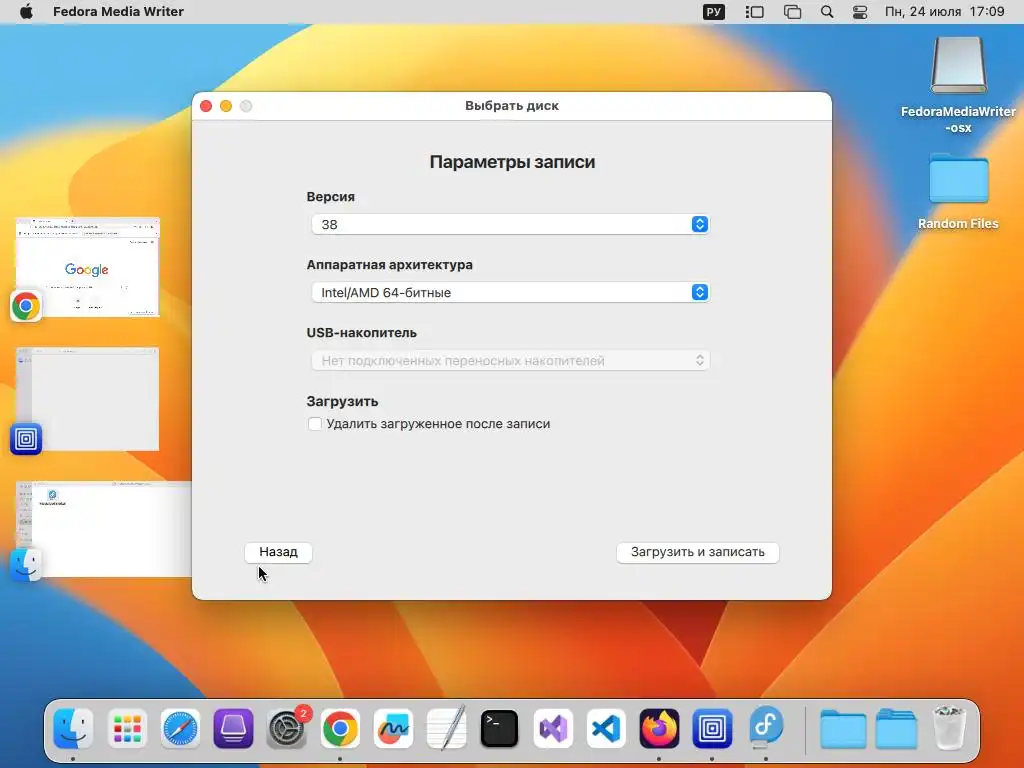Minimize the Выбрать диск window
This screenshot has width=1024, height=768.
pos(226,106)
